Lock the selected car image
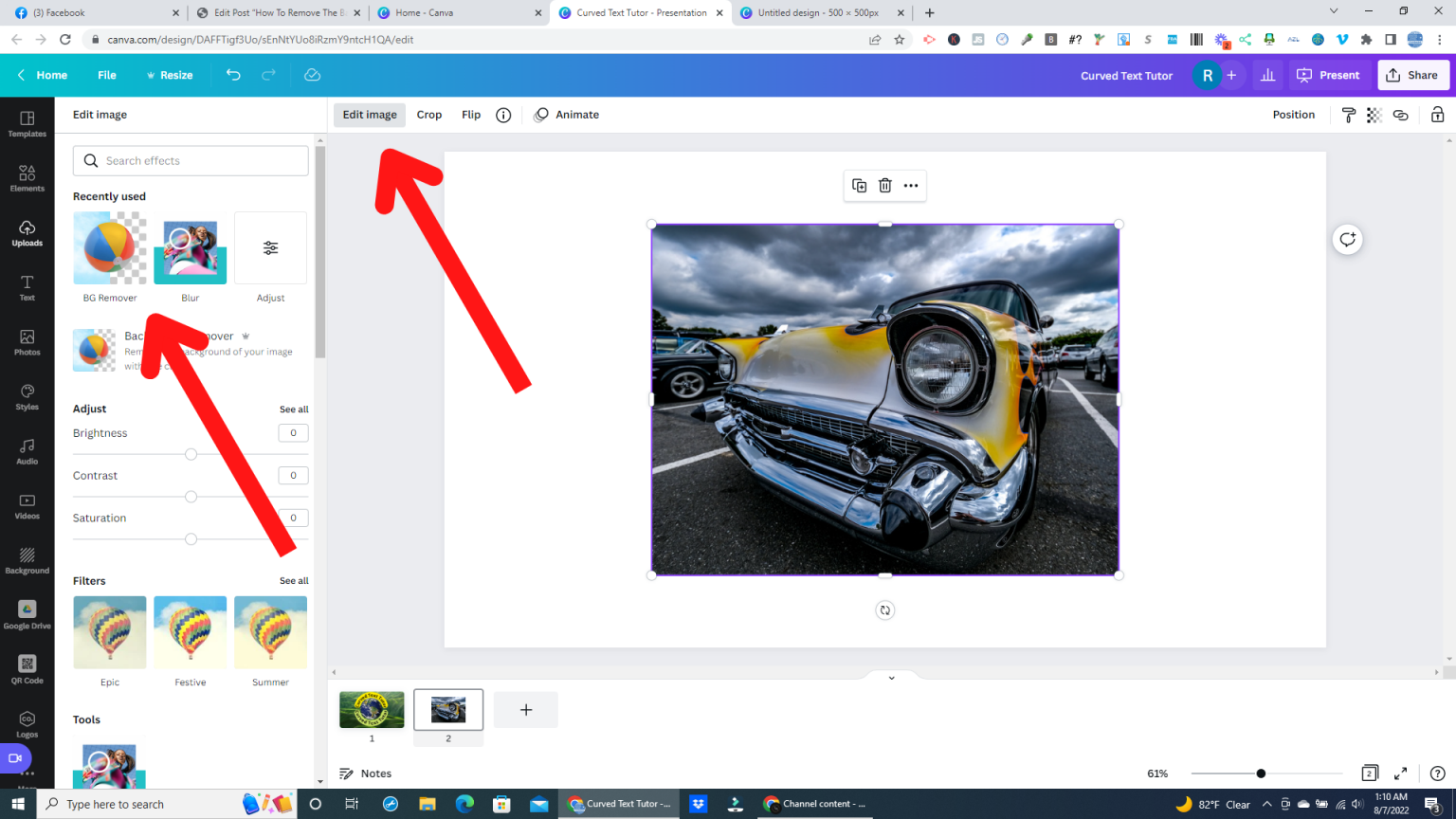 (1437, 114)
